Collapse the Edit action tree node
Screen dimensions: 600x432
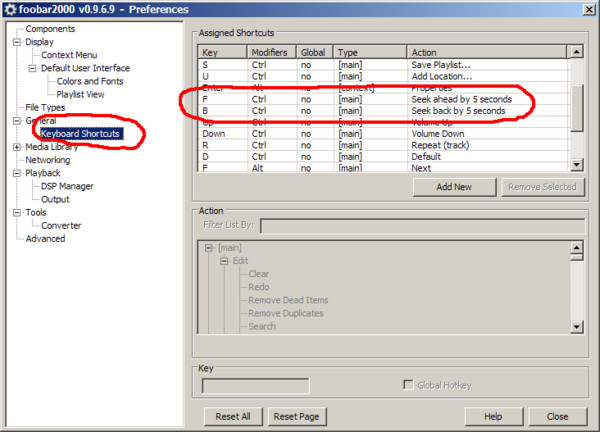point(224,261)
